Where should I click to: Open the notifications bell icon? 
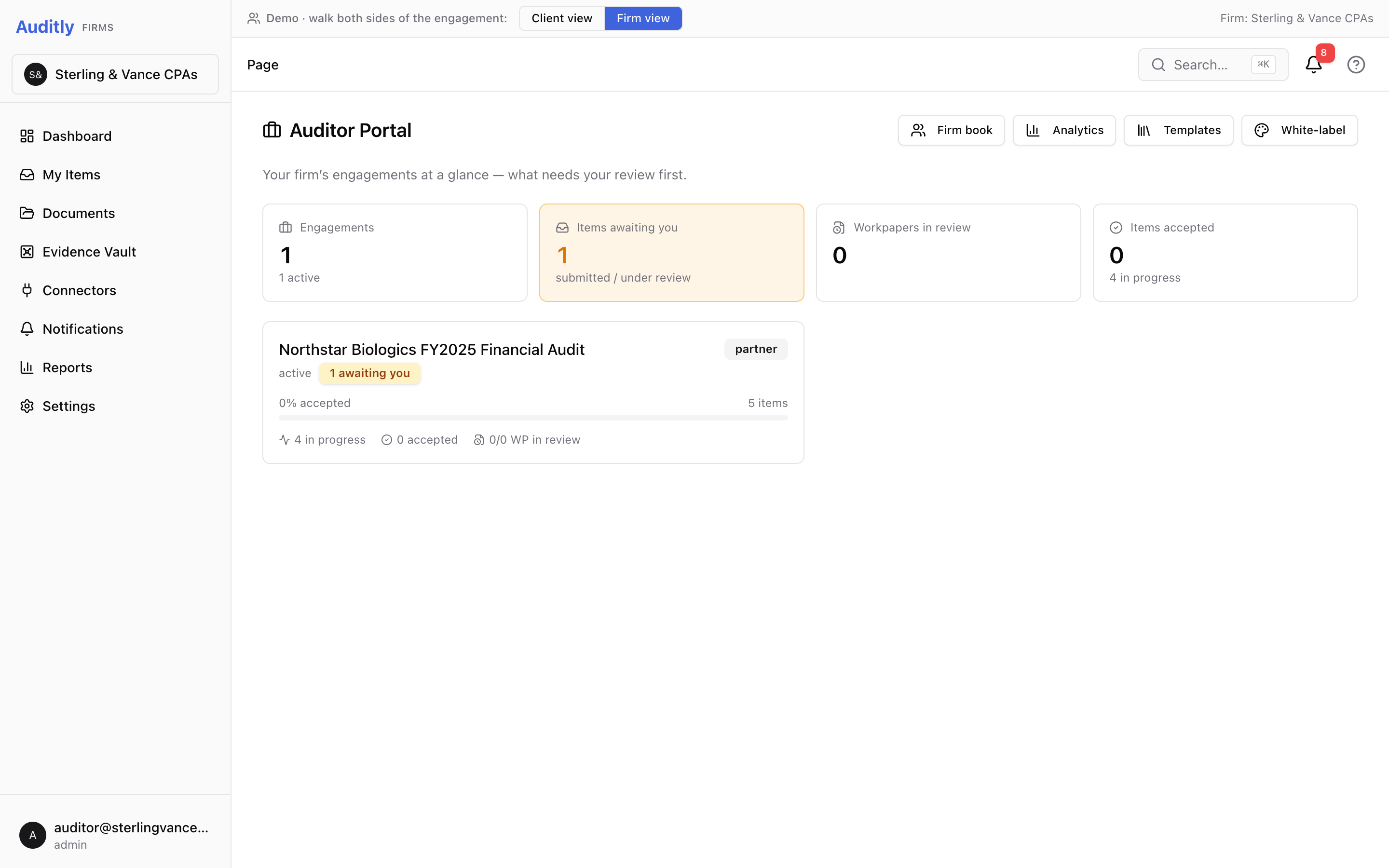click(1313, 65)
